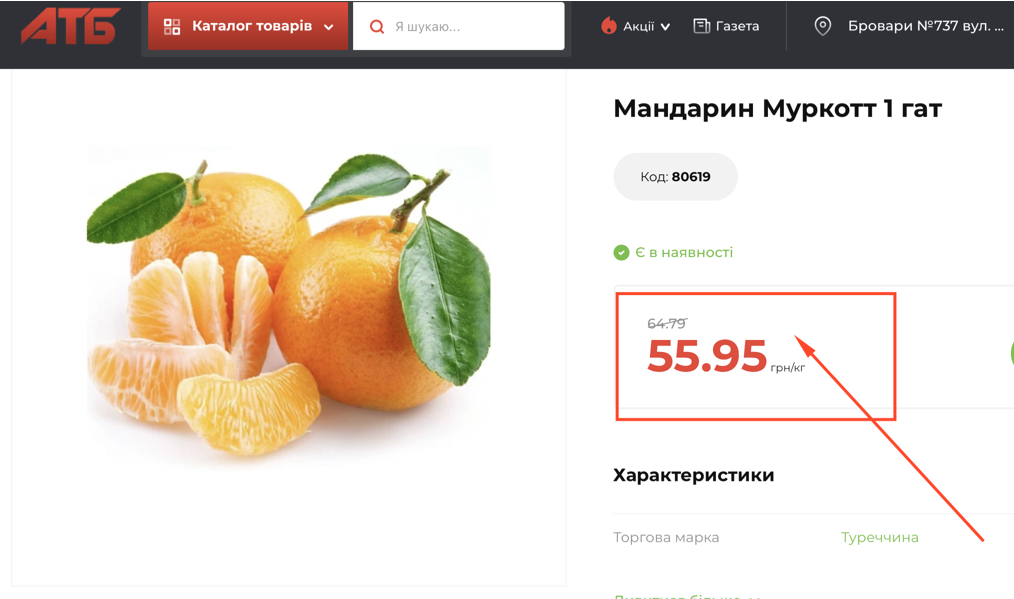Click the product code 80619 badge

675,177
